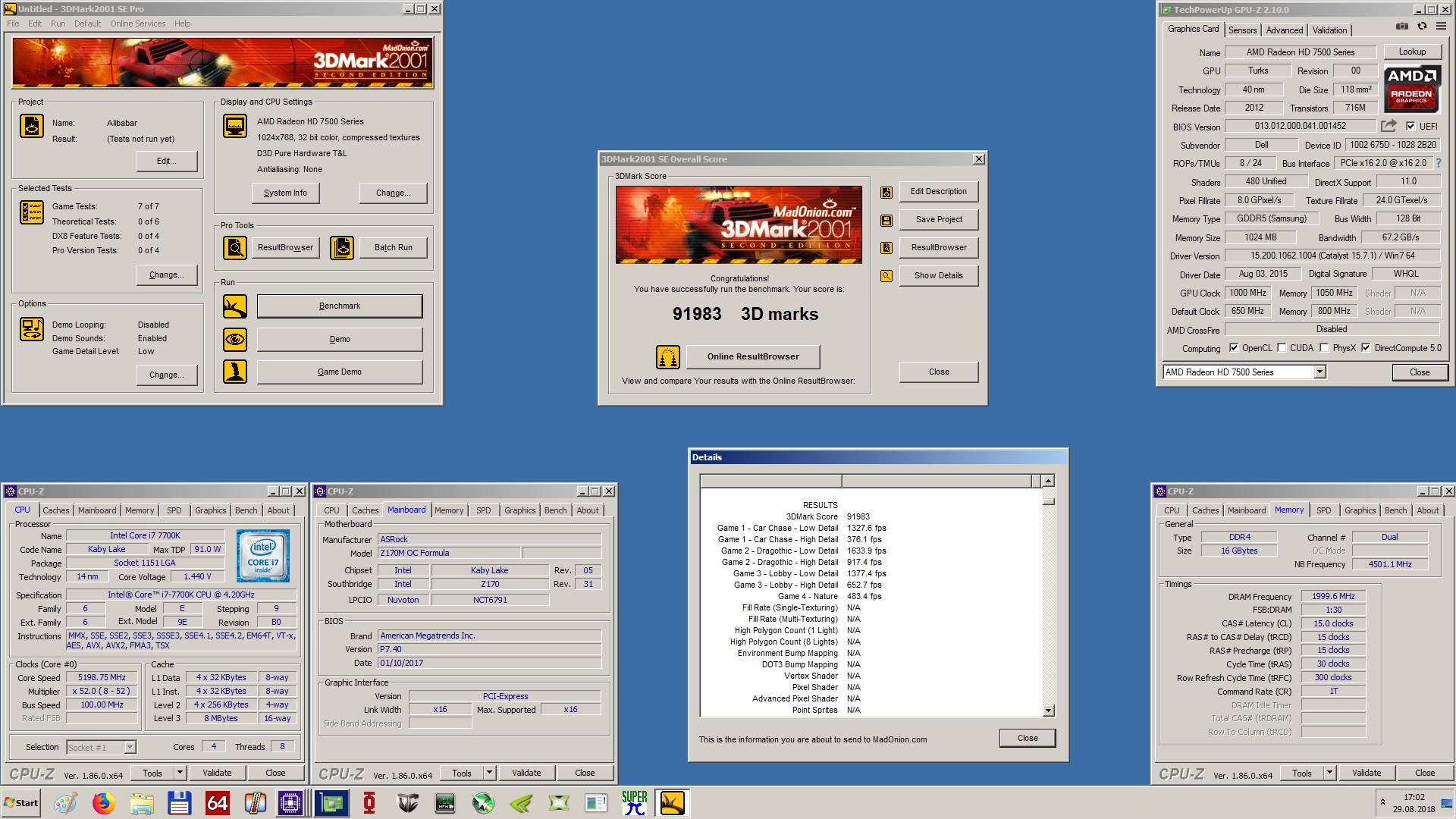Click the Selected Tests checklist icon

pyautogui.click(x=32, y=212)
